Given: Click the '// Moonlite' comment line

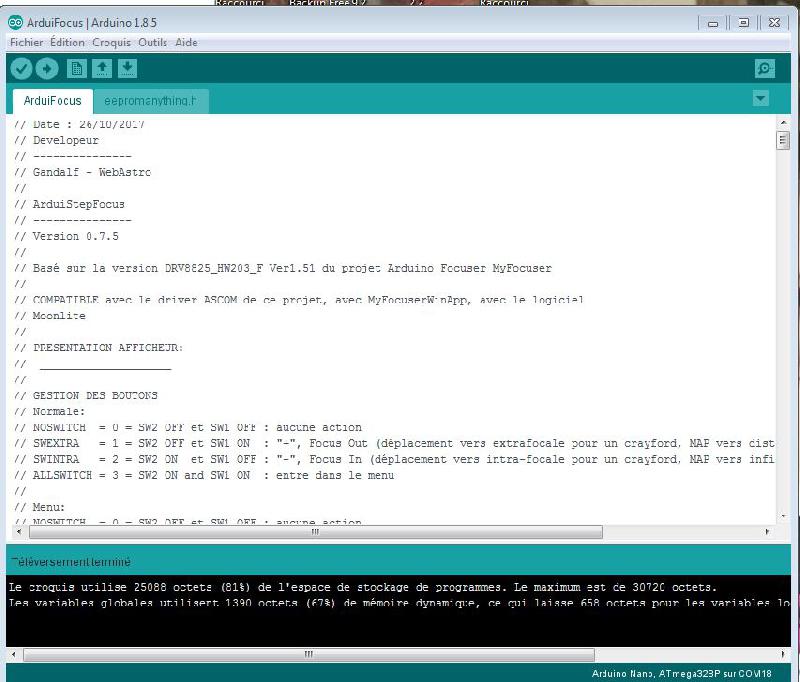Looking at the screenshot, I should point(50,316).
